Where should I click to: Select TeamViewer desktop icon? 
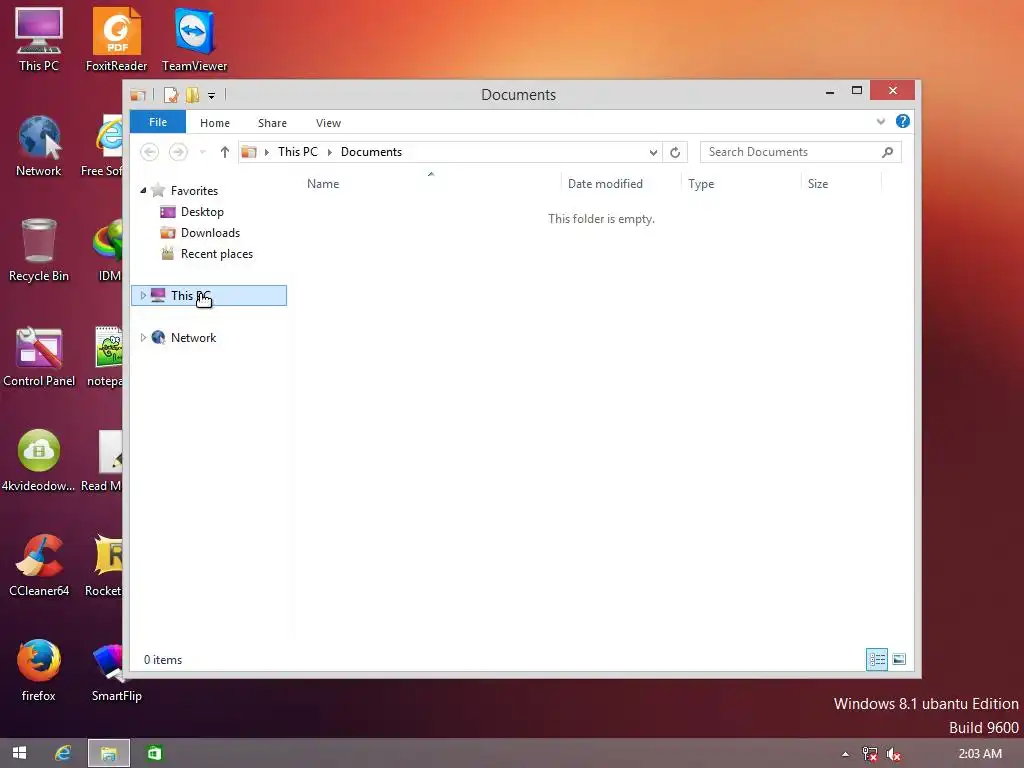click(x=195, y=40)
